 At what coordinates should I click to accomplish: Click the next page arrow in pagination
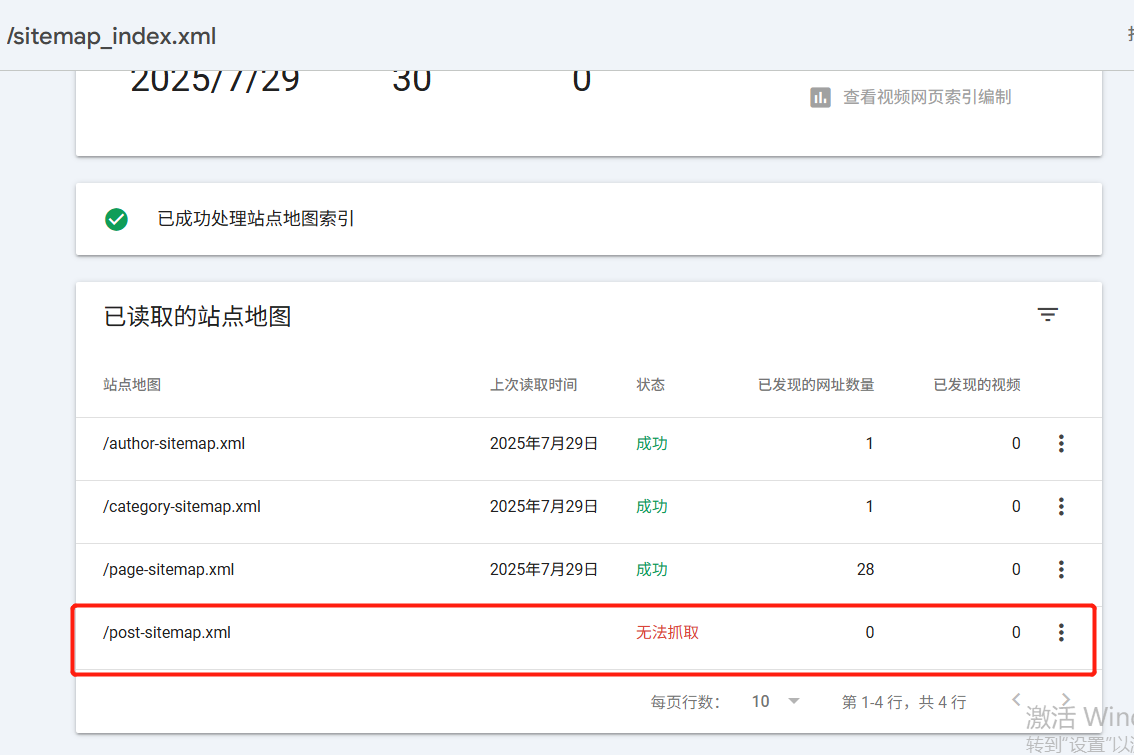click(1066, 700)
